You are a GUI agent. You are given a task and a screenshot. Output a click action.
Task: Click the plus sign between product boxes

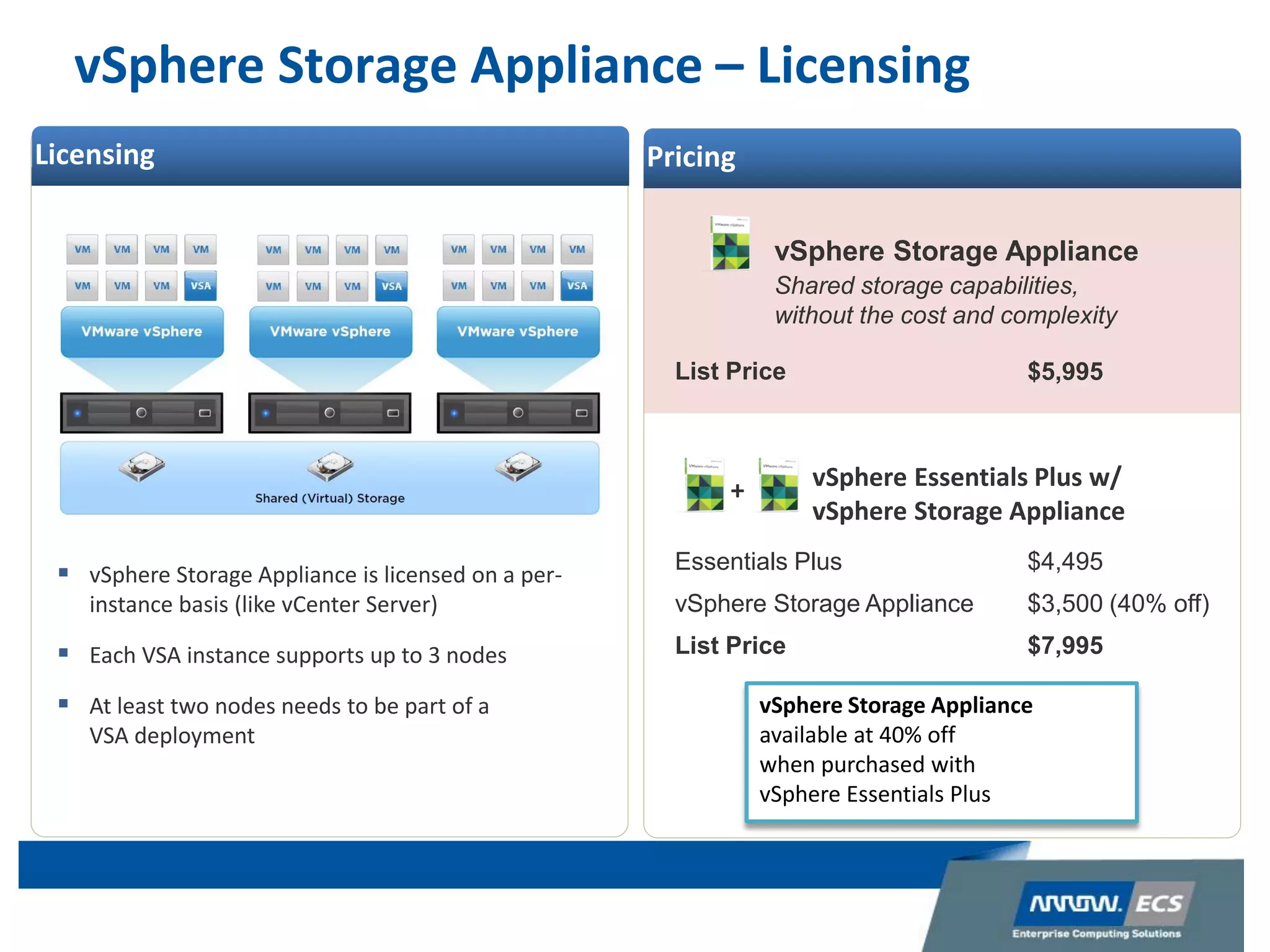(x=737, y=491)
